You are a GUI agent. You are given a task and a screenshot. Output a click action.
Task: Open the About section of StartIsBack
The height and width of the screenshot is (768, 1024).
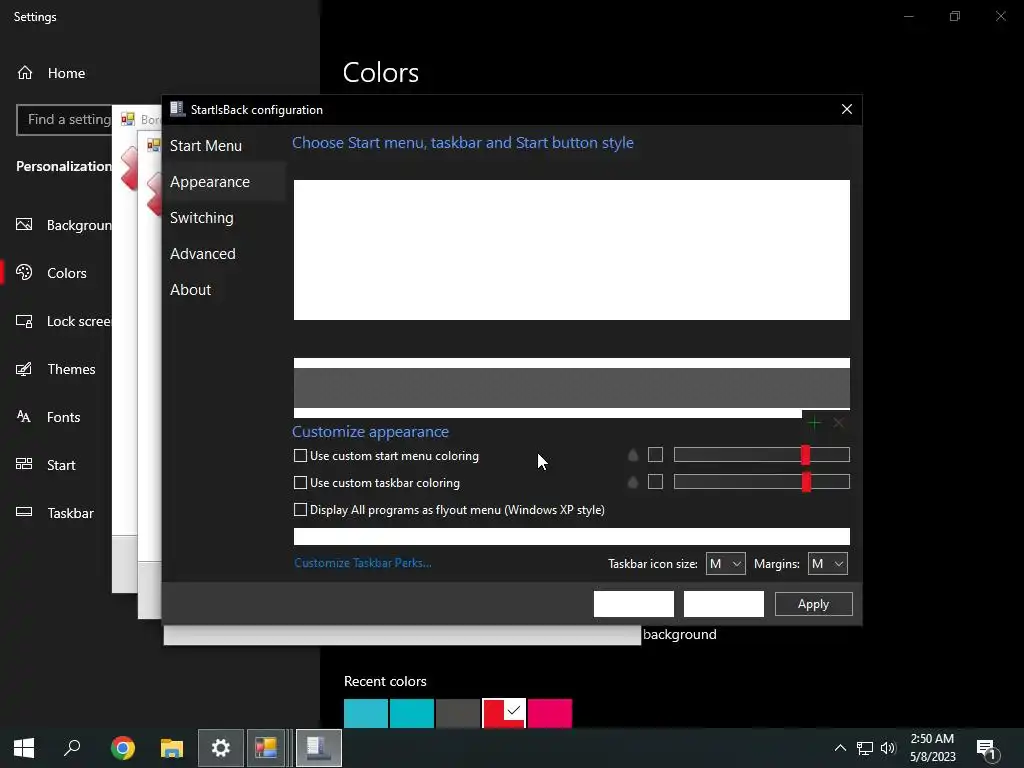point(190,289)
